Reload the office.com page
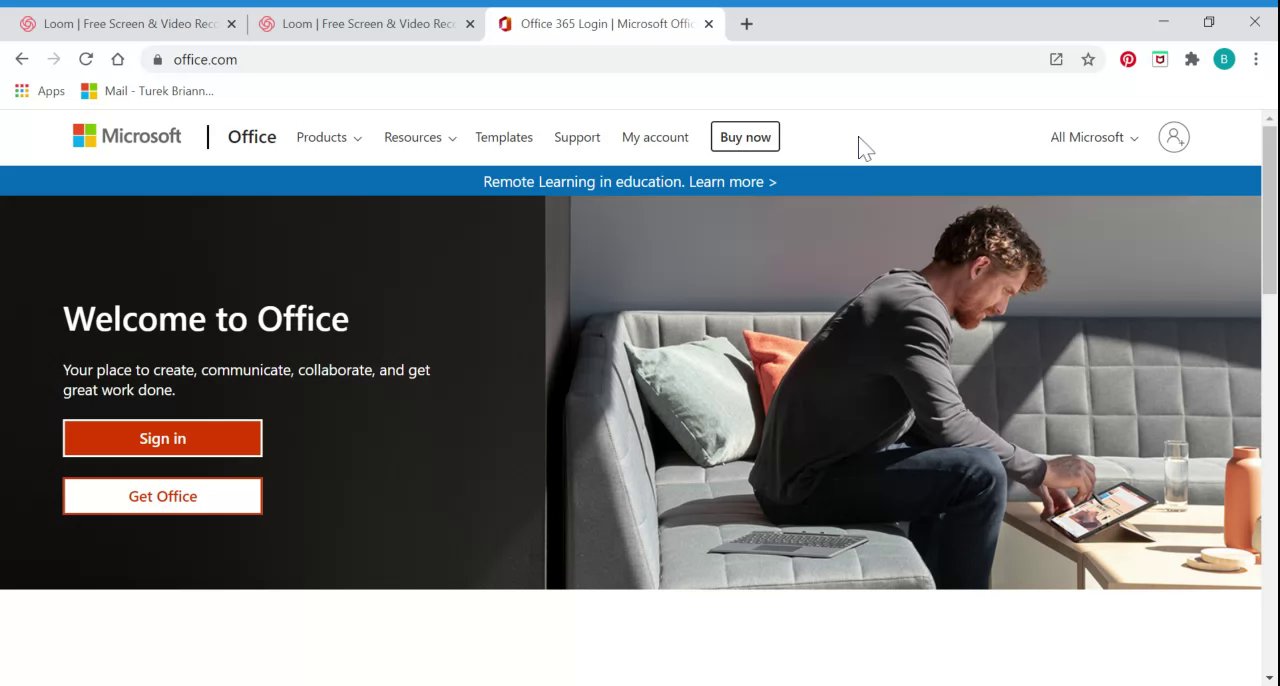Viewport: 1280px width, 686px height. pyautogui.click(x=86, y=59)
